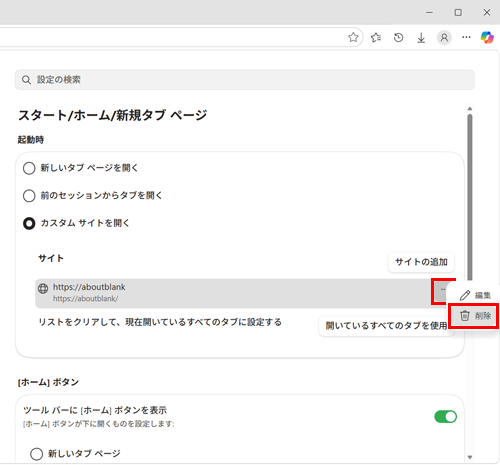Click the vertical scrollbar thumb
Viewport: 500px width, 465px height.
(x=470, y=197)
